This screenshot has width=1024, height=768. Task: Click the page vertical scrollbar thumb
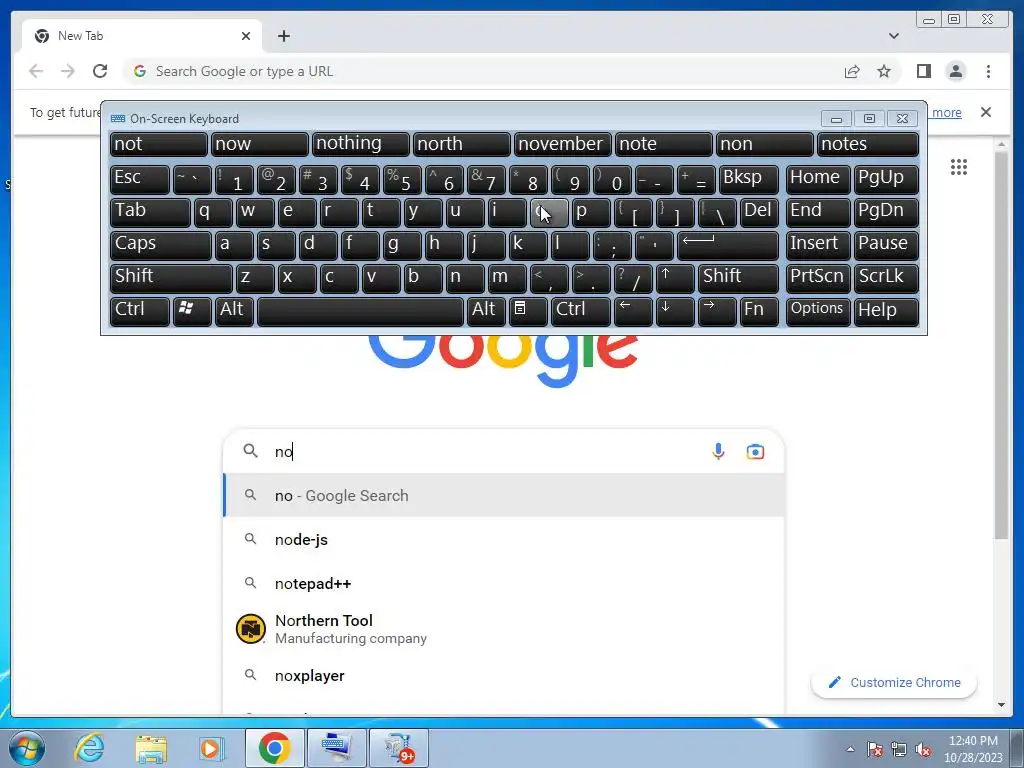point(1001,346)
